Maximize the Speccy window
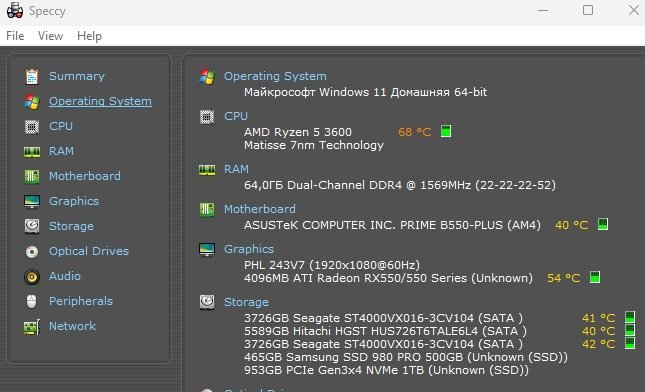The image size is (645, 392). coord(588,10)
